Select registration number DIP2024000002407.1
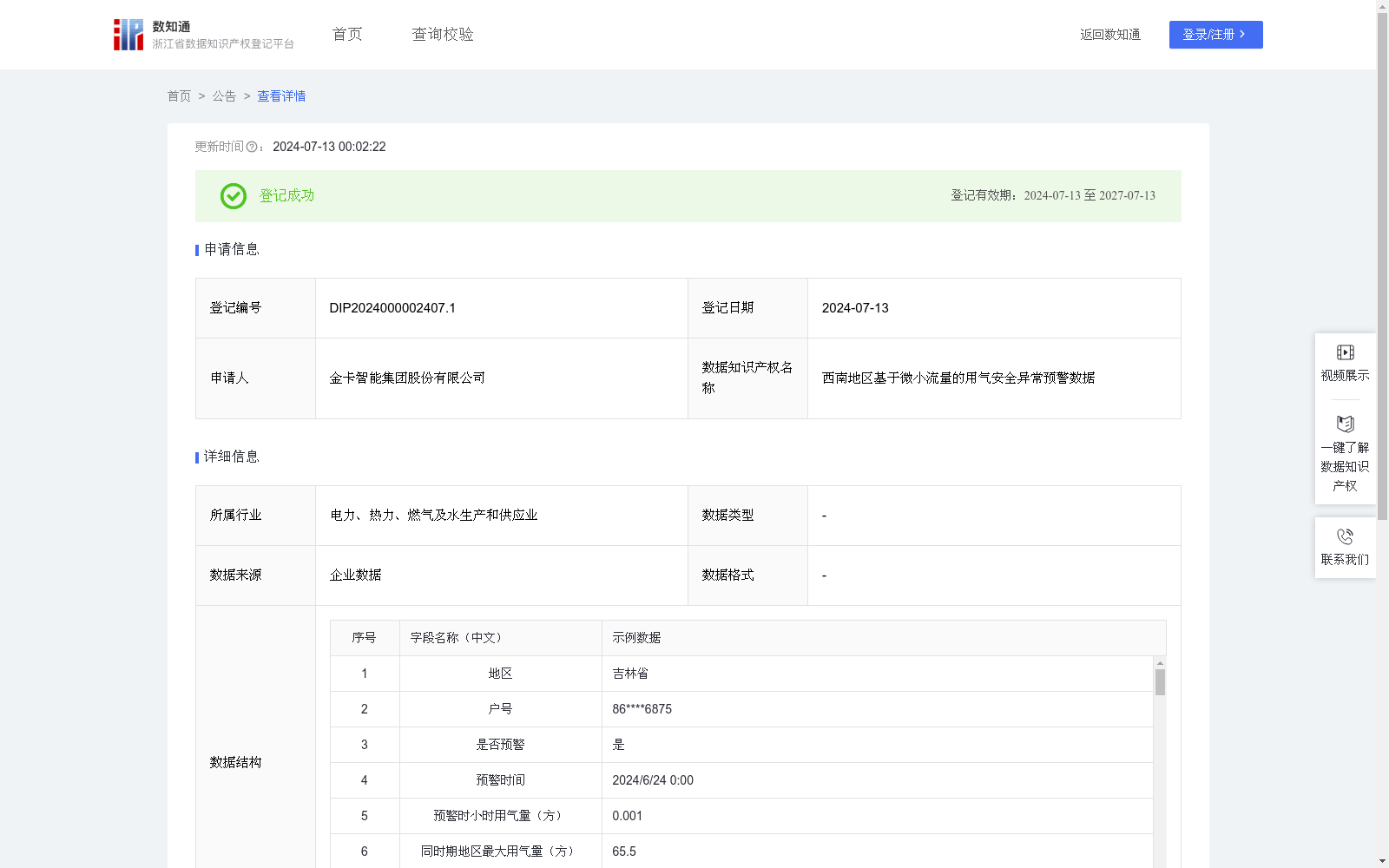The height and width of the screenshot is (868, 1389). tap(392, 308)
